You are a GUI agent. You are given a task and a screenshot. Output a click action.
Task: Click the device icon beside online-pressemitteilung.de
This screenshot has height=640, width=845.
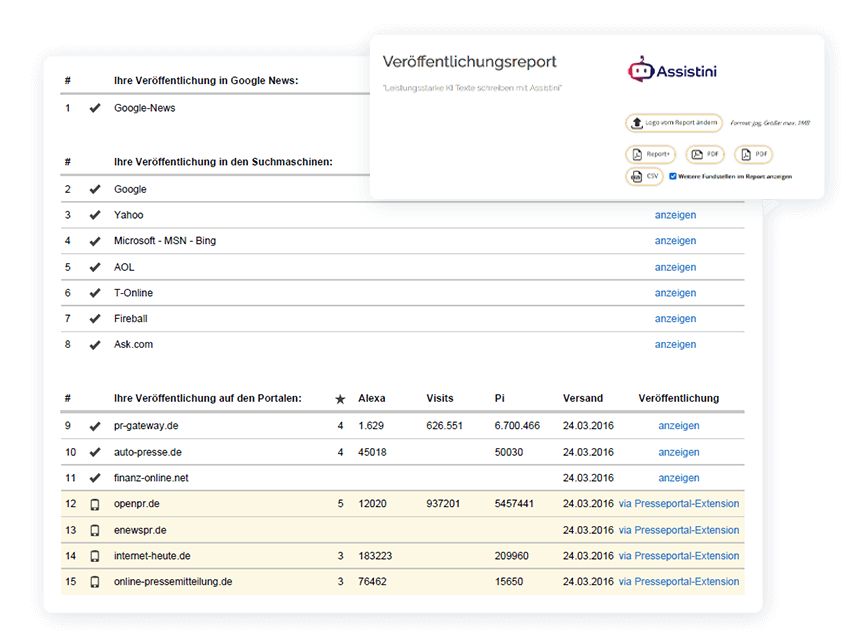pyautogui.click(x=95, y=582)
